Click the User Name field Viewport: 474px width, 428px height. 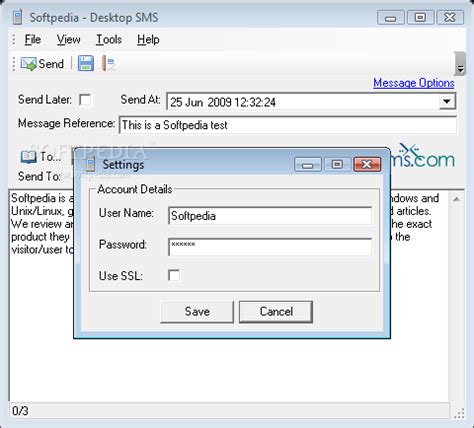[270, 216]
